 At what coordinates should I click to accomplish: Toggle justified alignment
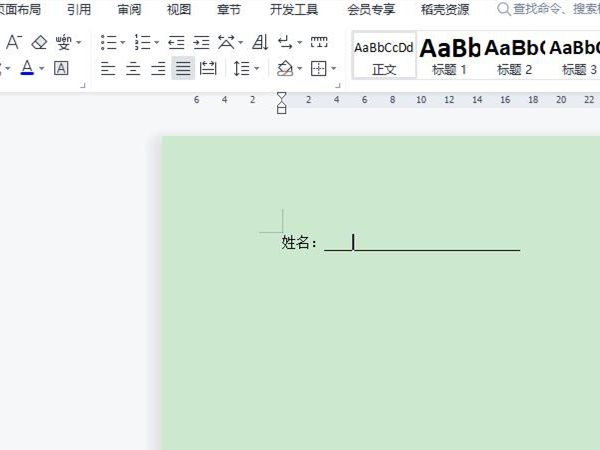[182, 68]
